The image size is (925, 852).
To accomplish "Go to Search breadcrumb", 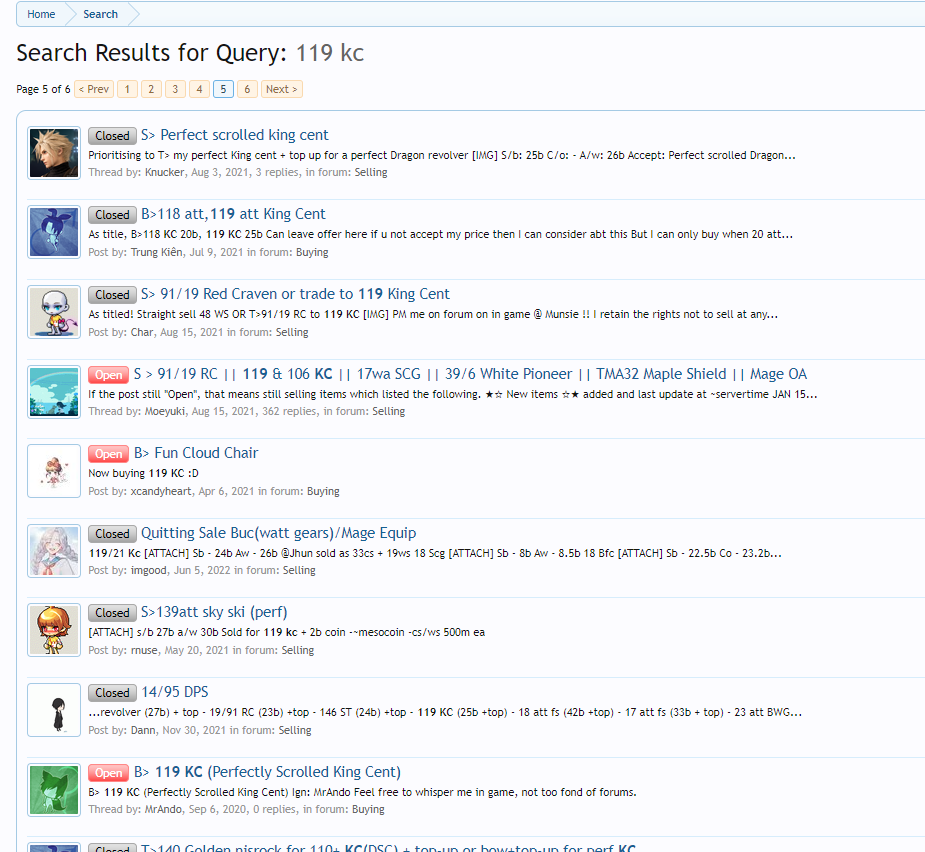I will (100, 14).
